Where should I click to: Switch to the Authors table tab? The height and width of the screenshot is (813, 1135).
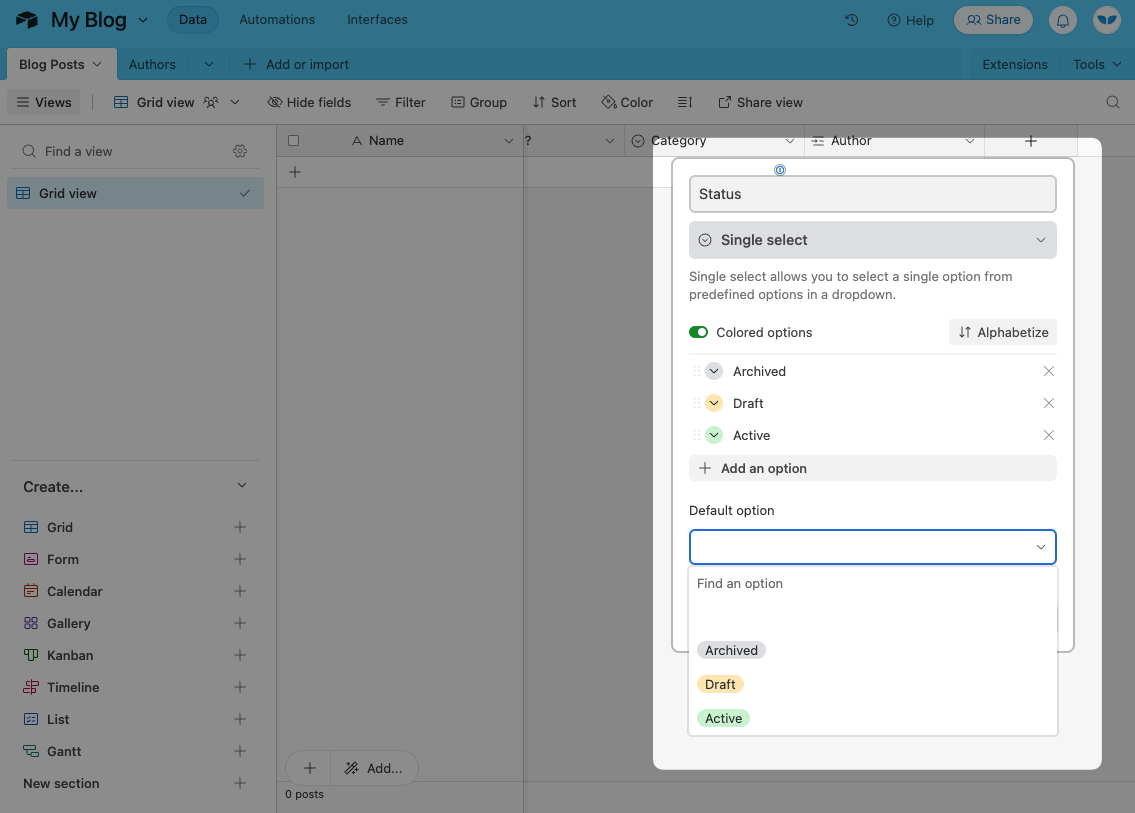152,64
